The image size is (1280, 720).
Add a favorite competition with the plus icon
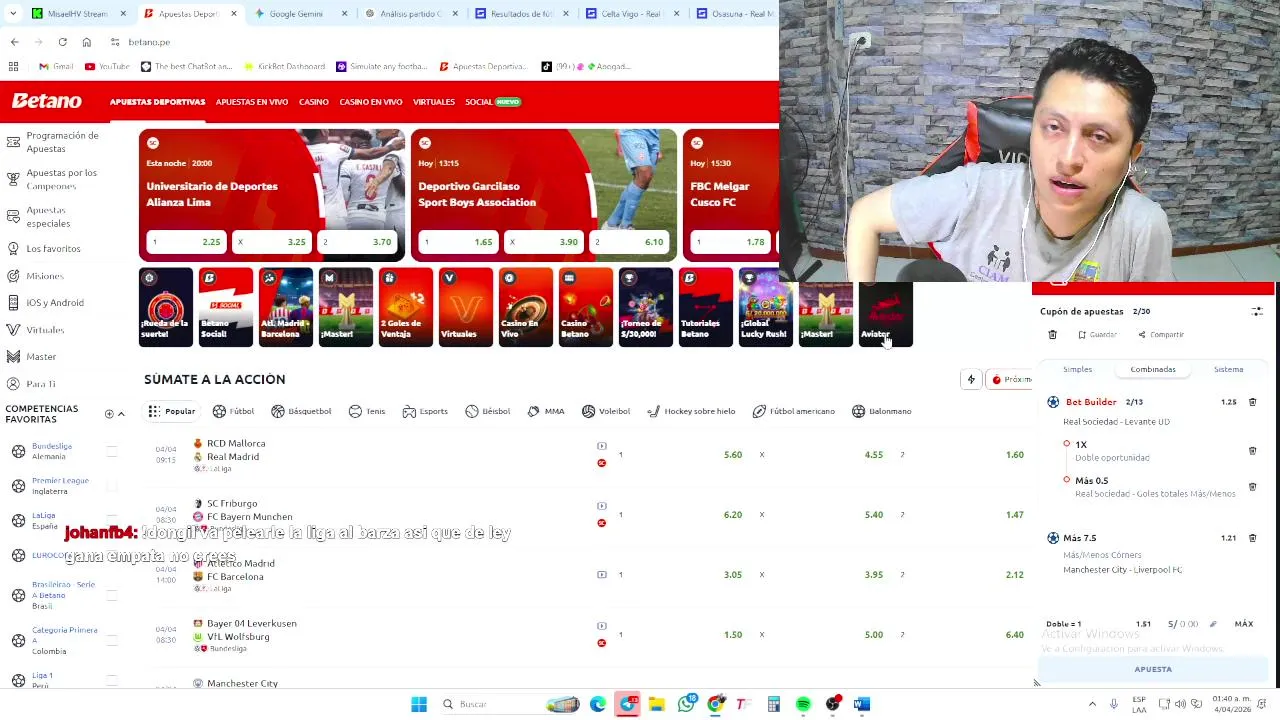pyautogui.click(x=109, y=414)
